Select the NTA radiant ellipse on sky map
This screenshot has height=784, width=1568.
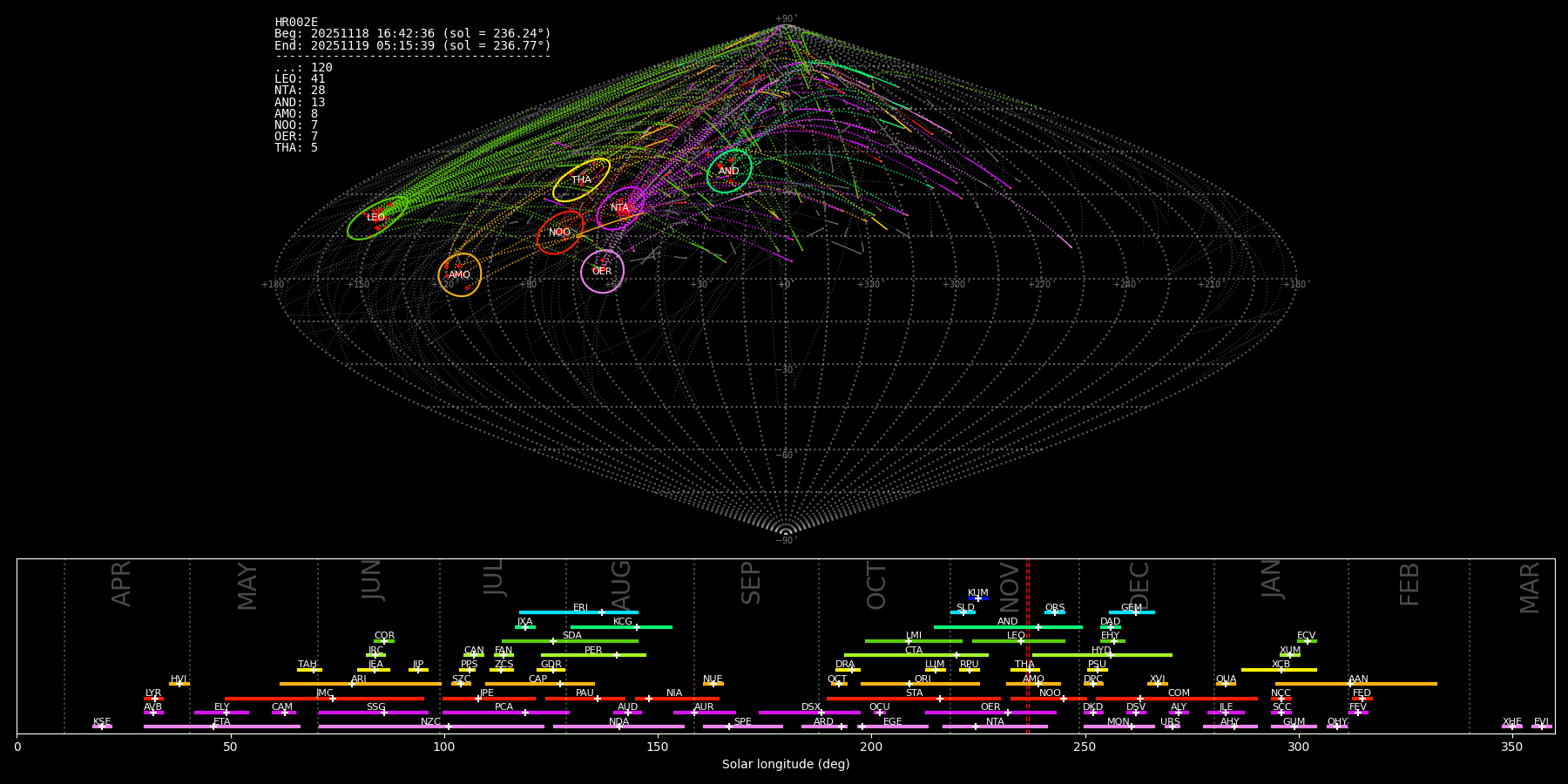pyautogui.click(x=620, y=207)
